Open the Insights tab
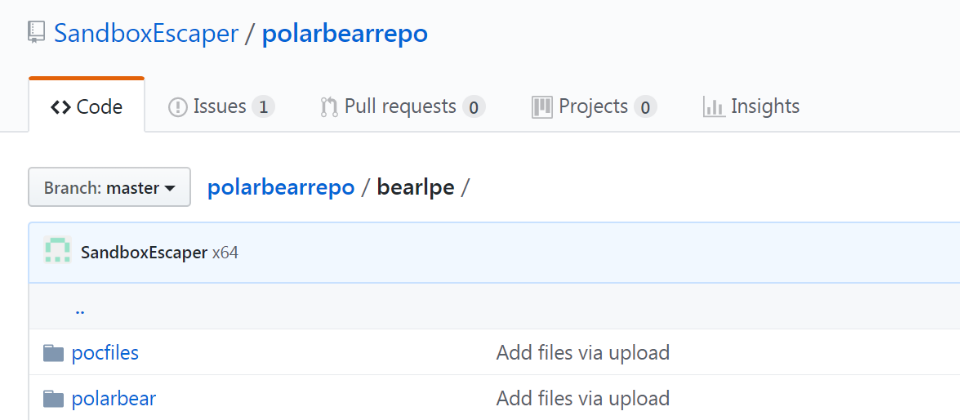Screen dimensions: 960x420 751,107
